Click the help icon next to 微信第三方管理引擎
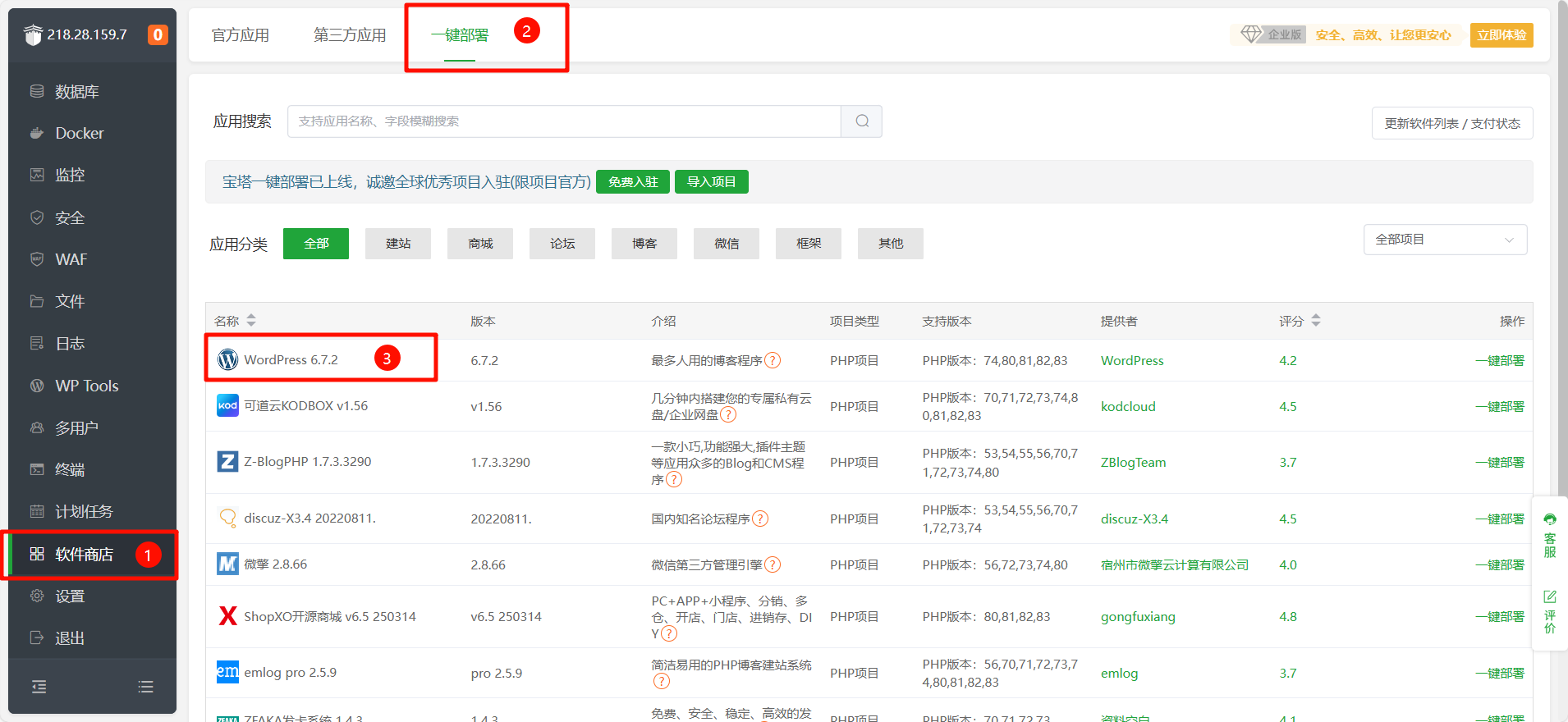Viewport: 1568px width, 722px height. (773, 564)
